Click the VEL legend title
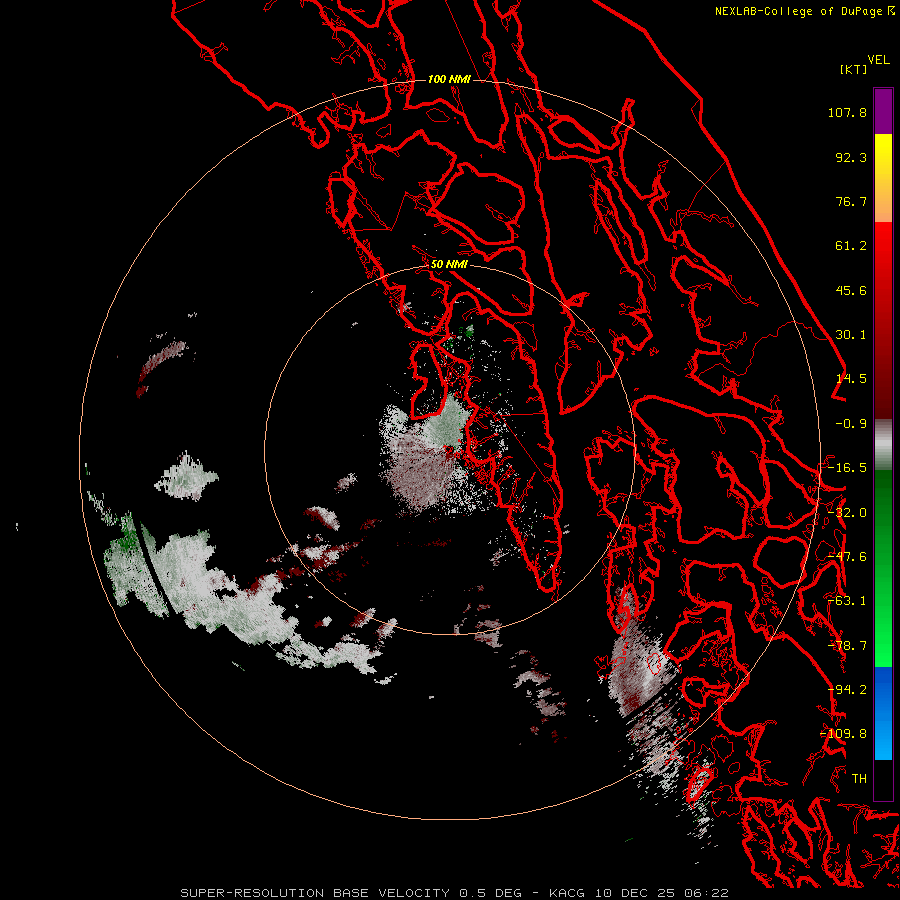900x900 pixels. click(x=879, y=60)
